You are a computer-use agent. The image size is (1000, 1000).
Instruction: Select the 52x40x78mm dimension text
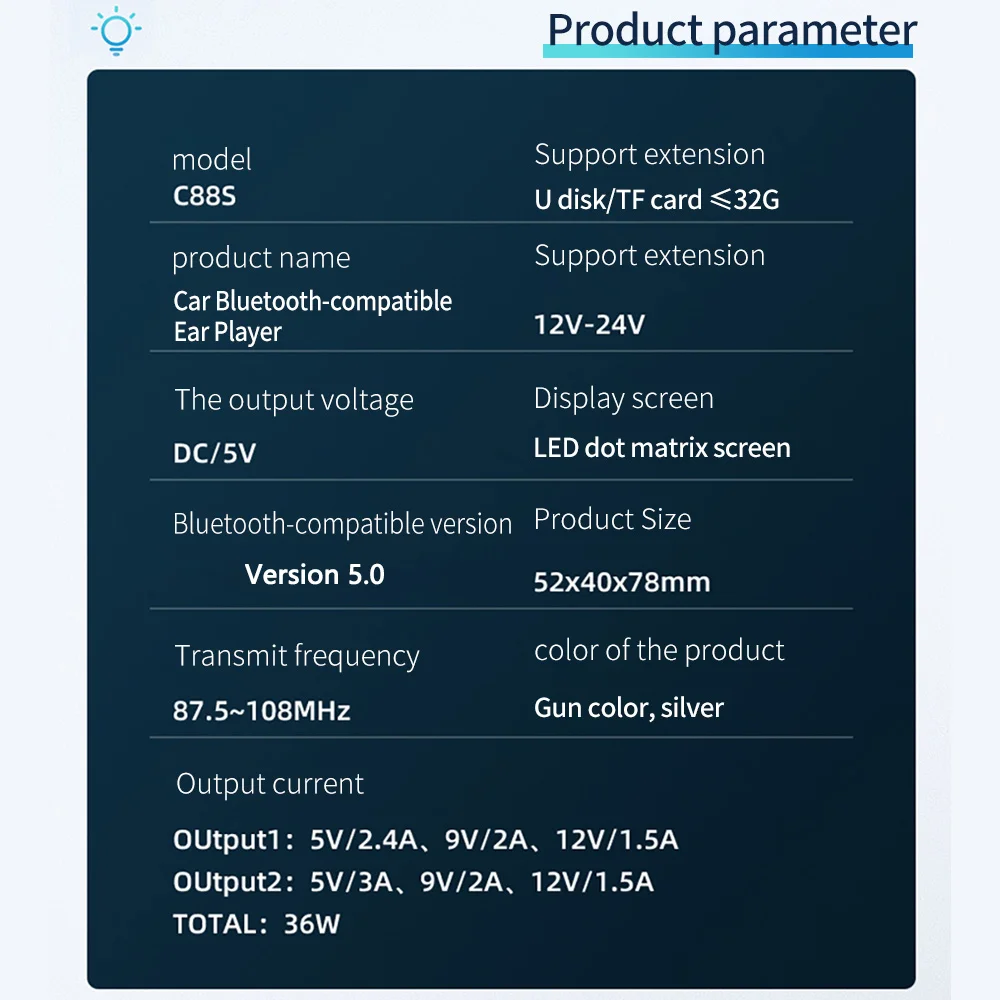(x=622, y=582)
